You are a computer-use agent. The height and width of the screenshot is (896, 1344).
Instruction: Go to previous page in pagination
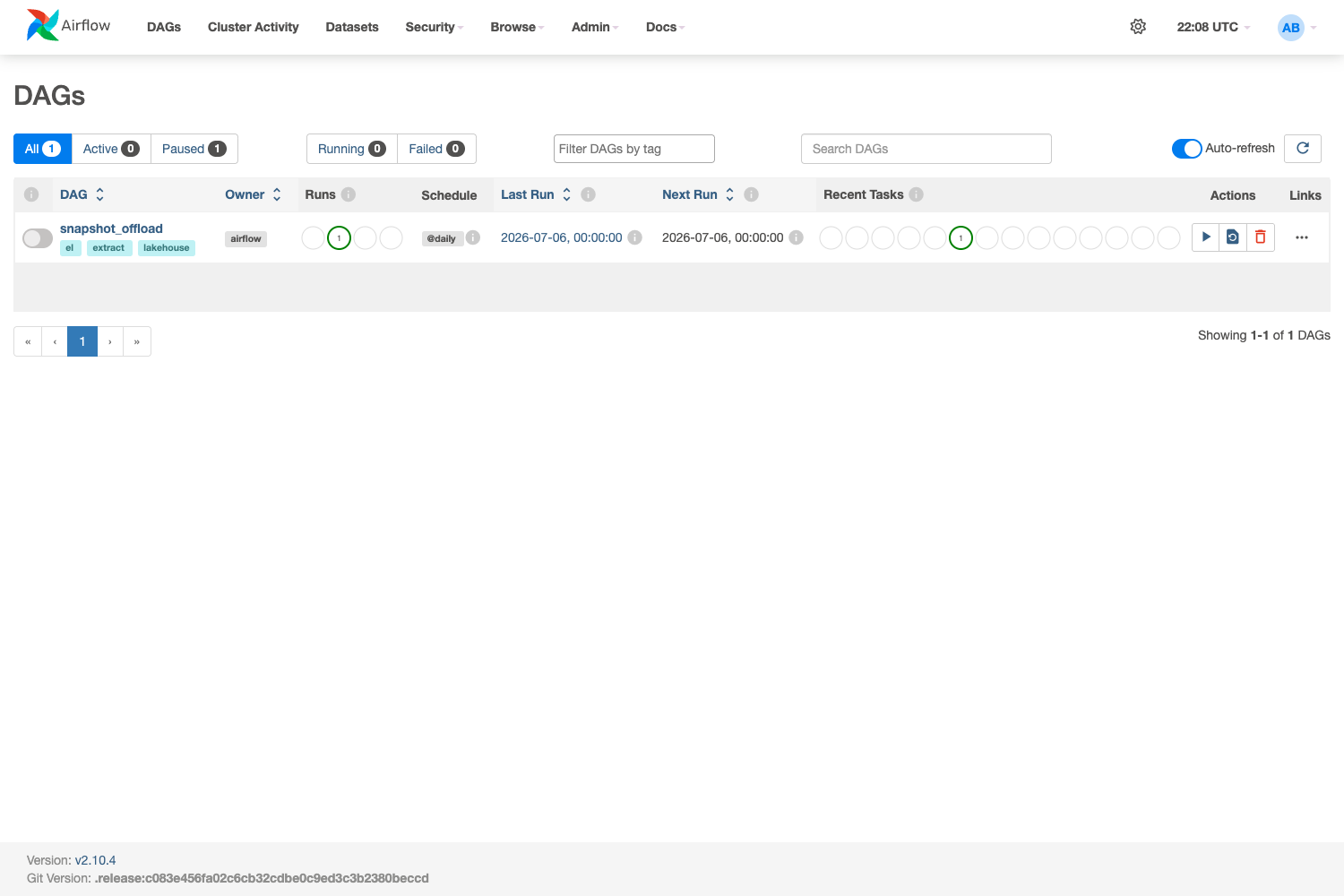(55, 341)
